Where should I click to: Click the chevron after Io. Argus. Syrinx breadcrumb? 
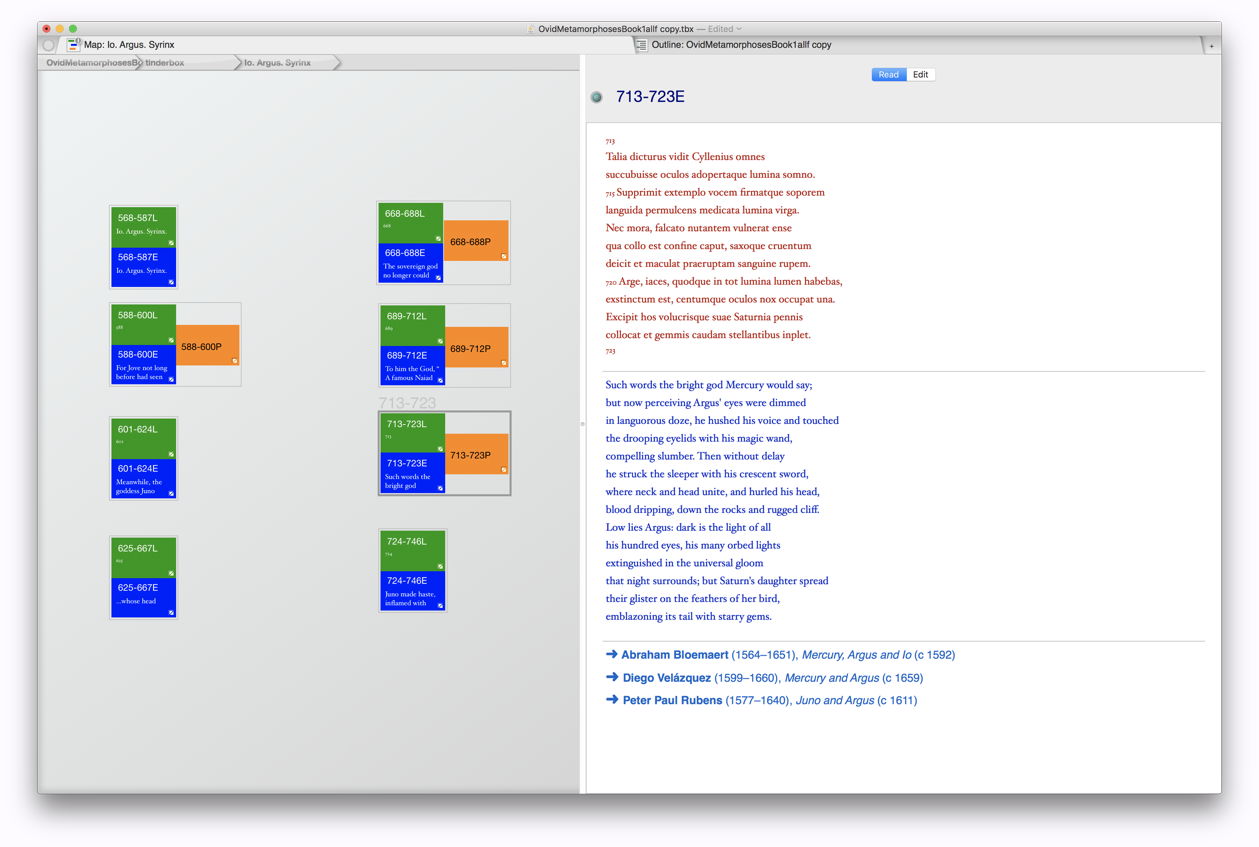pos(336,62)
